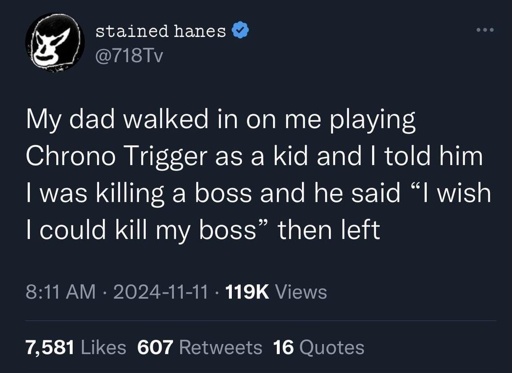Screen dimensions: 512x373
Task: Click the words could kill my boss
Action: point(148,230)
